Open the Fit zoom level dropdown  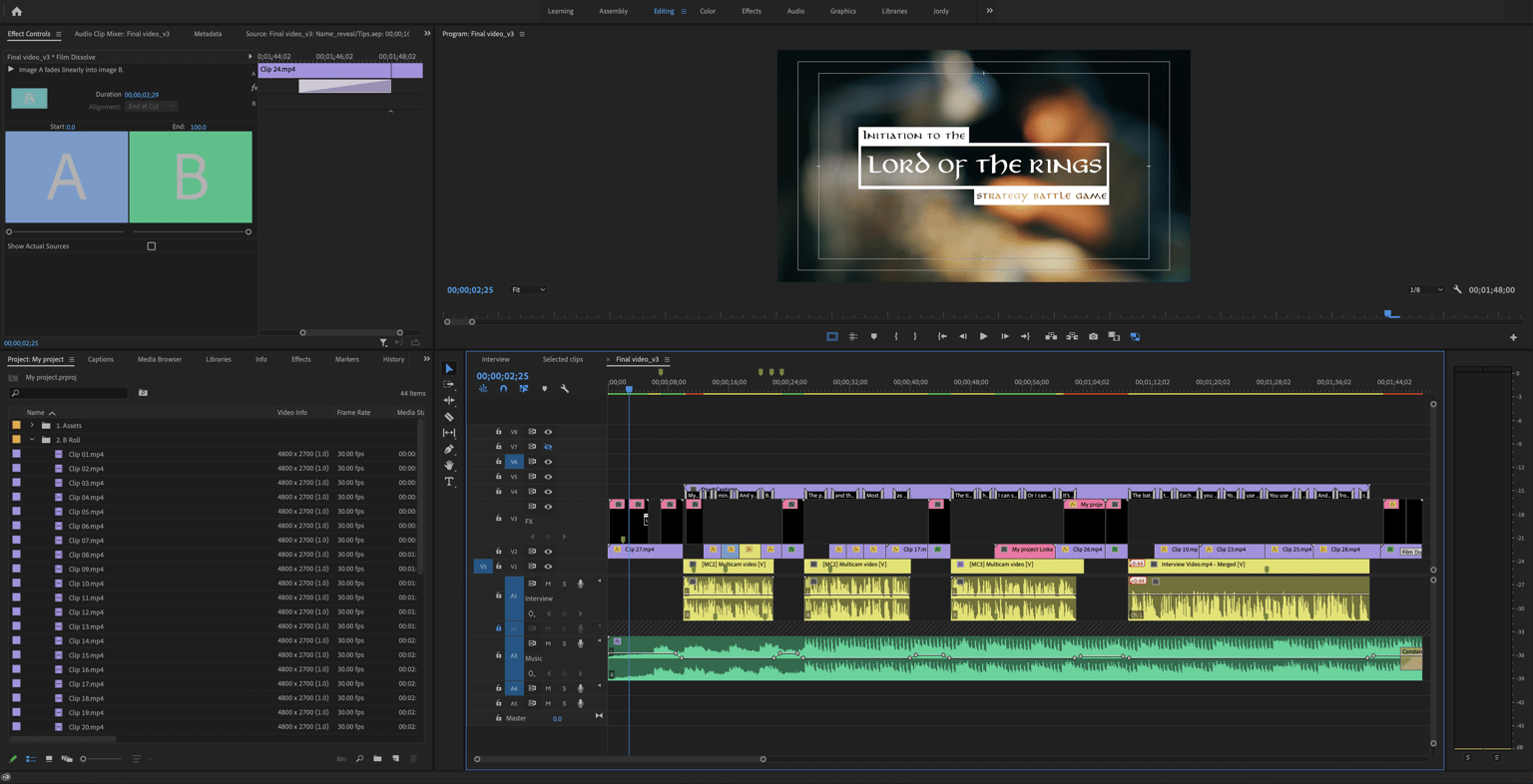[529, 290]
